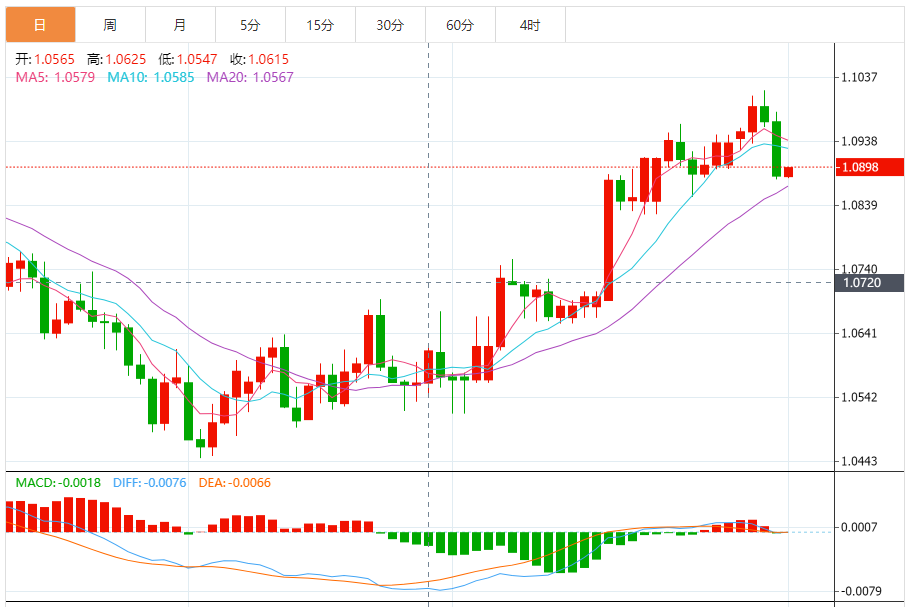Click the MA10: 1.0585 indicator label
The width and height of the screenshot is (909, 607).
coord(151,77)
